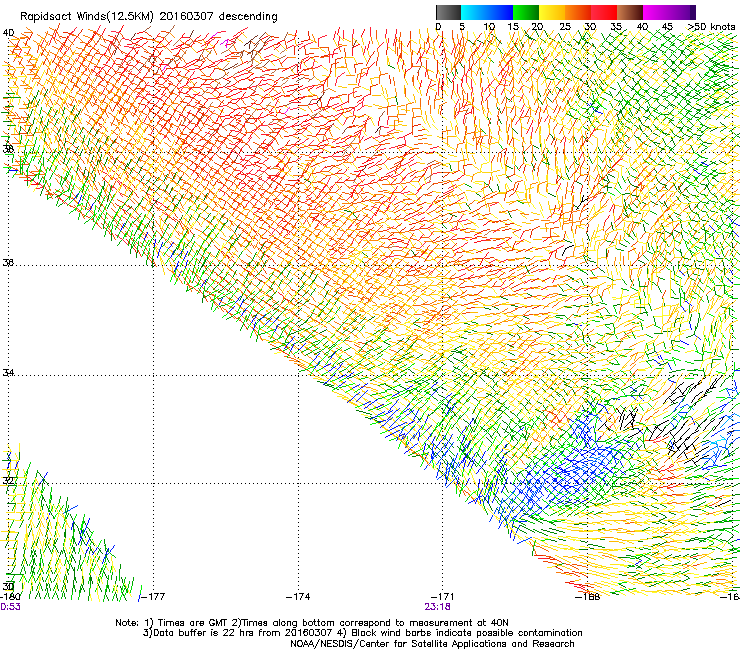Click the cyan-blue 5-15 knots color swatch
Screen dimensions: 740x650
(487, 12)
